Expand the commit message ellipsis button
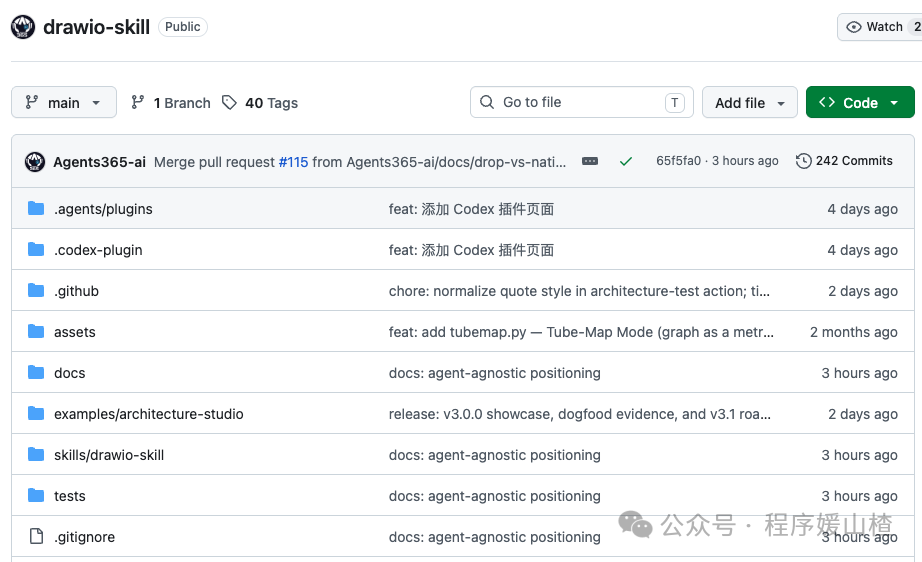This screenshot has width=922, height=562. click(590, 161)
